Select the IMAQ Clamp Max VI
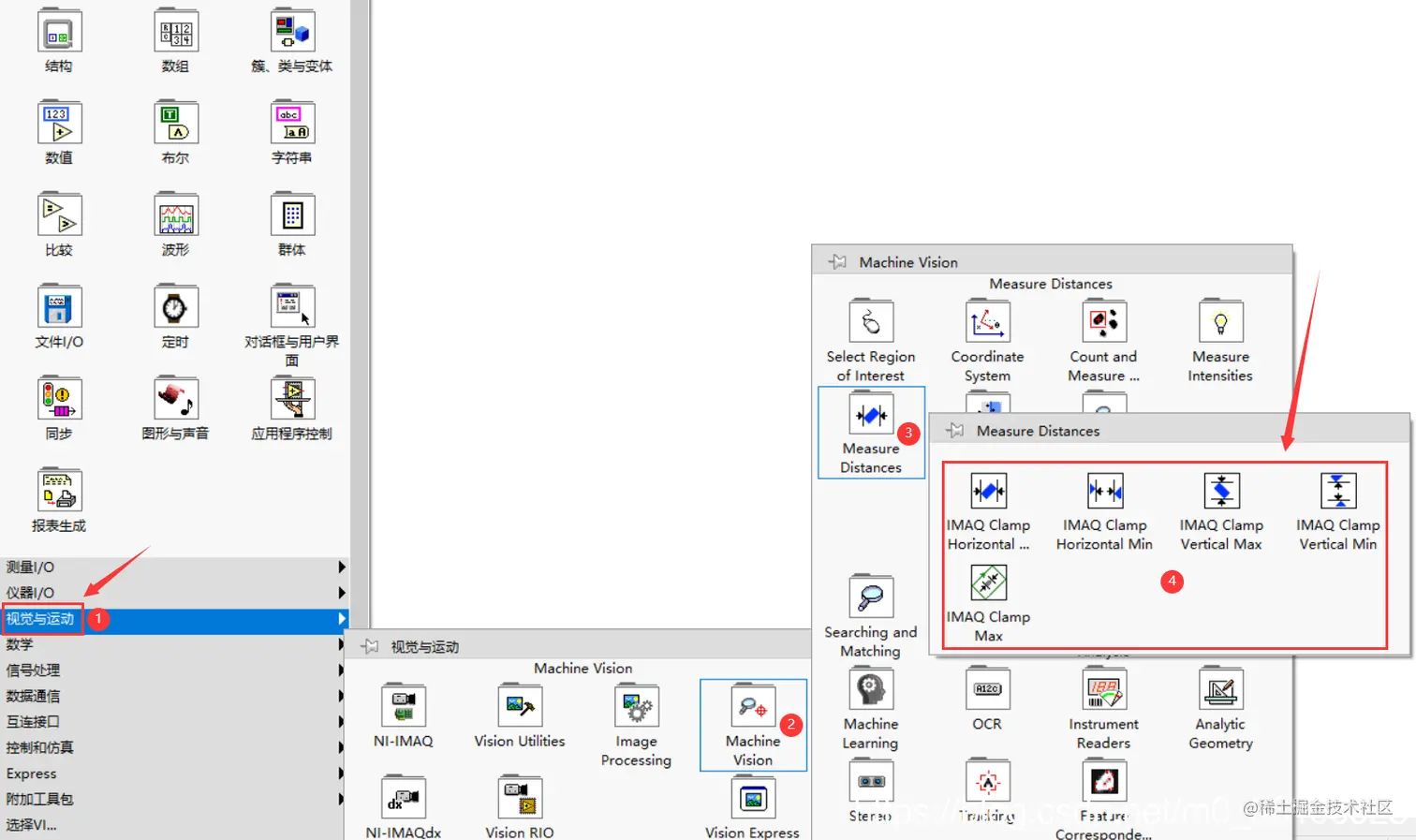 coord(988,582)
